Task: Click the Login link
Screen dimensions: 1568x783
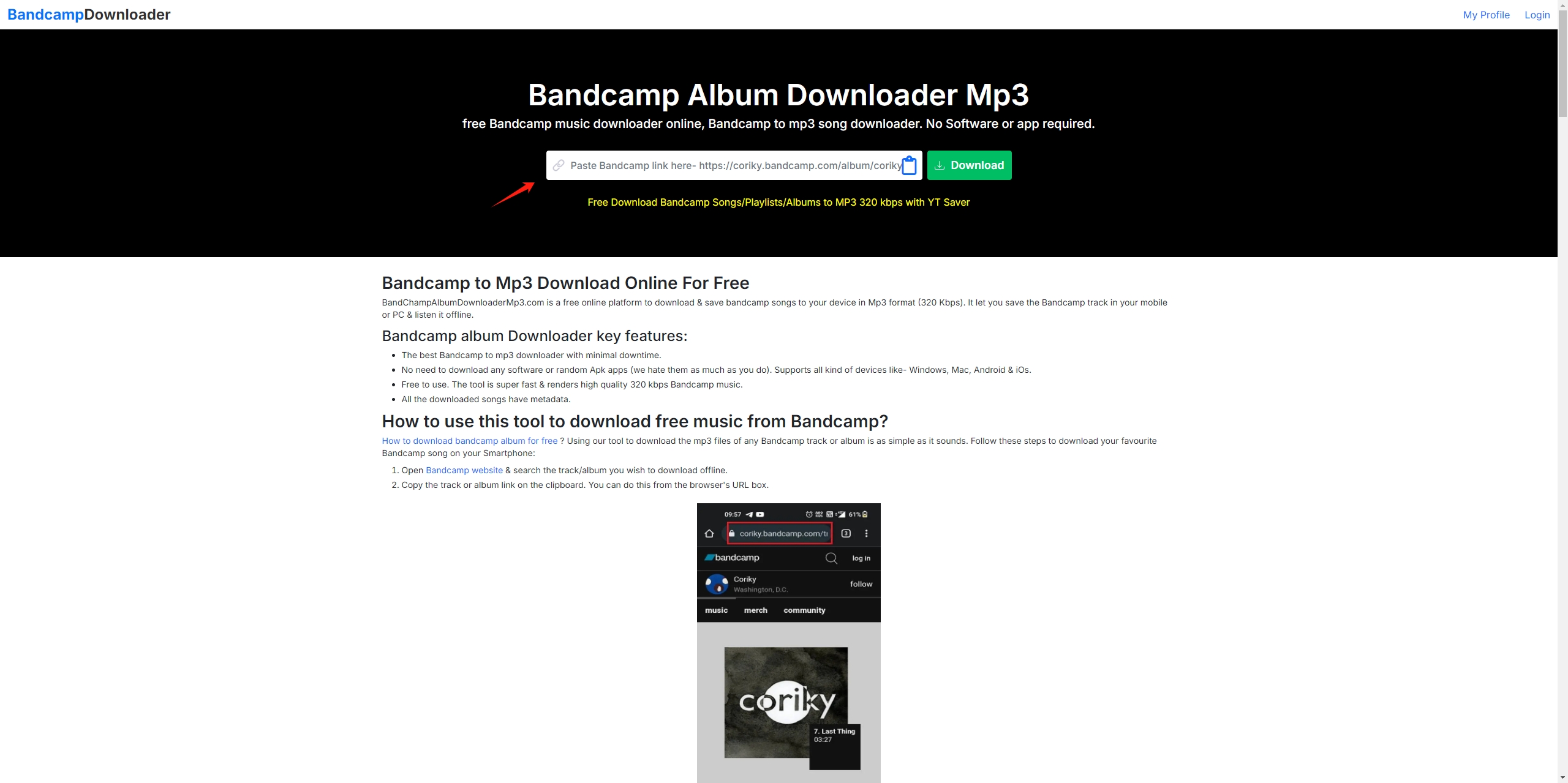Action: point(1536,13)
